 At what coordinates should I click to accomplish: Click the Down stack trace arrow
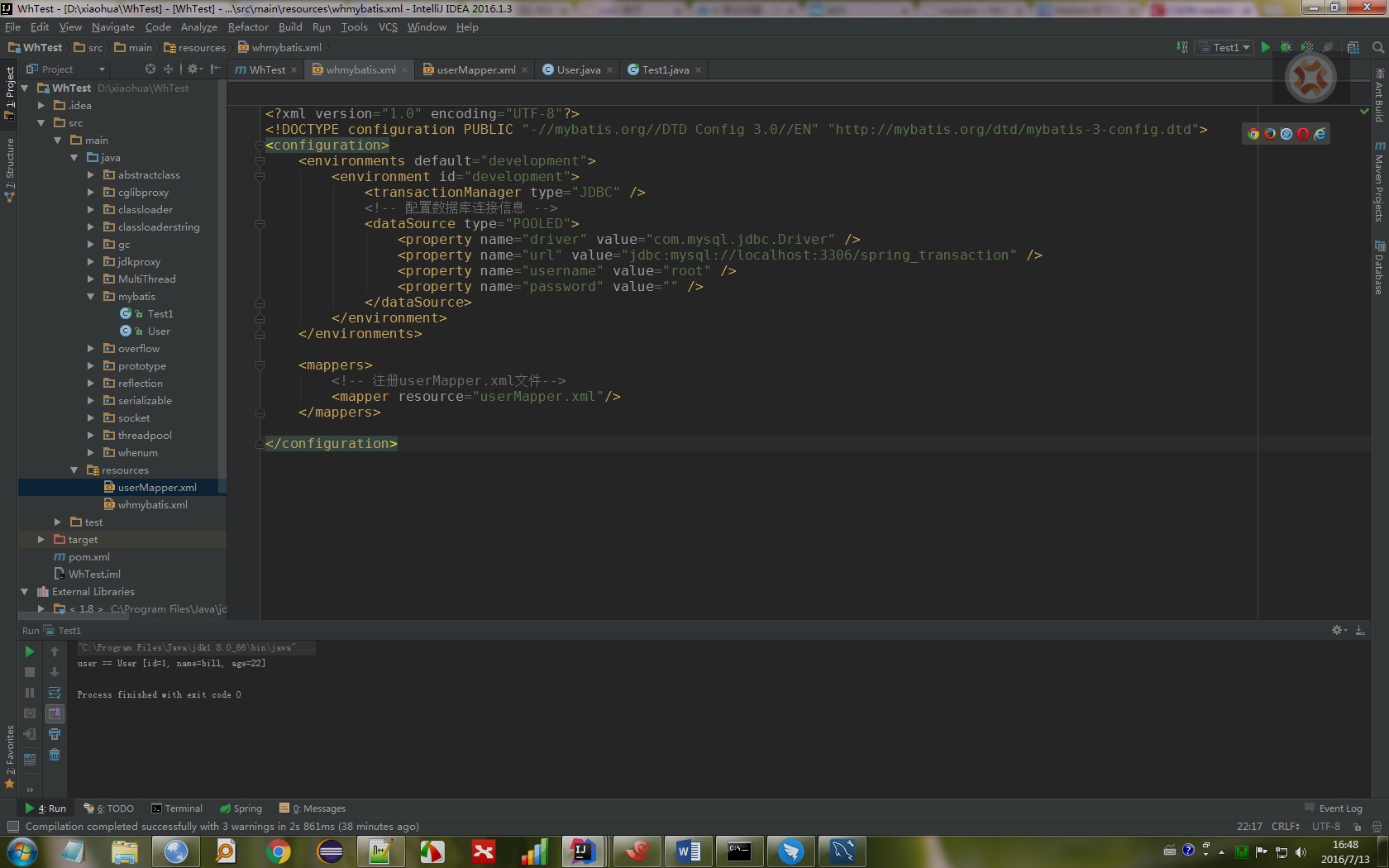(55, 672)
